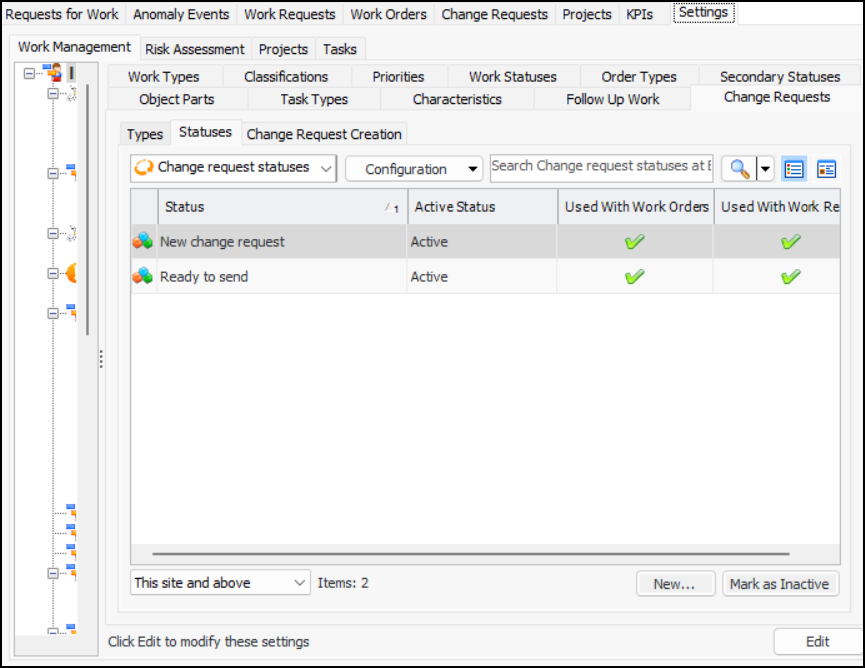Open the Change Request Creation sub-tab
Screen dimensions: 865x668
324,134
